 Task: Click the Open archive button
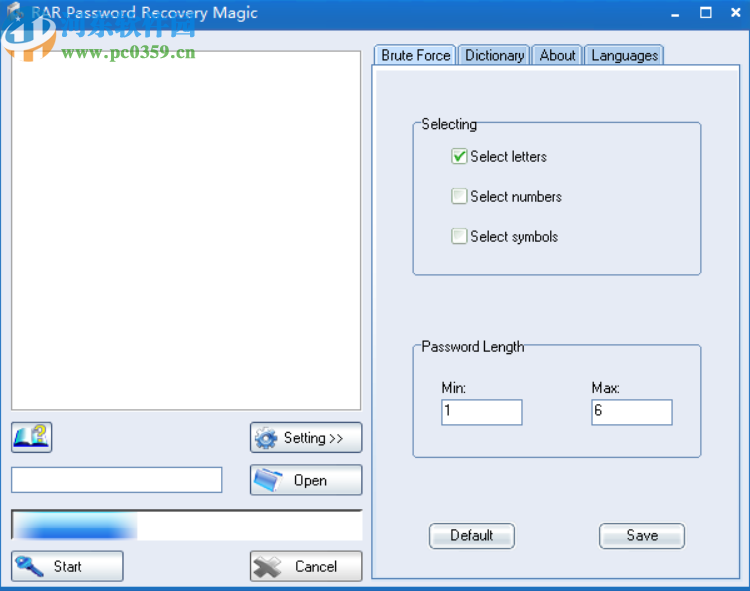[x=306, y=480]
